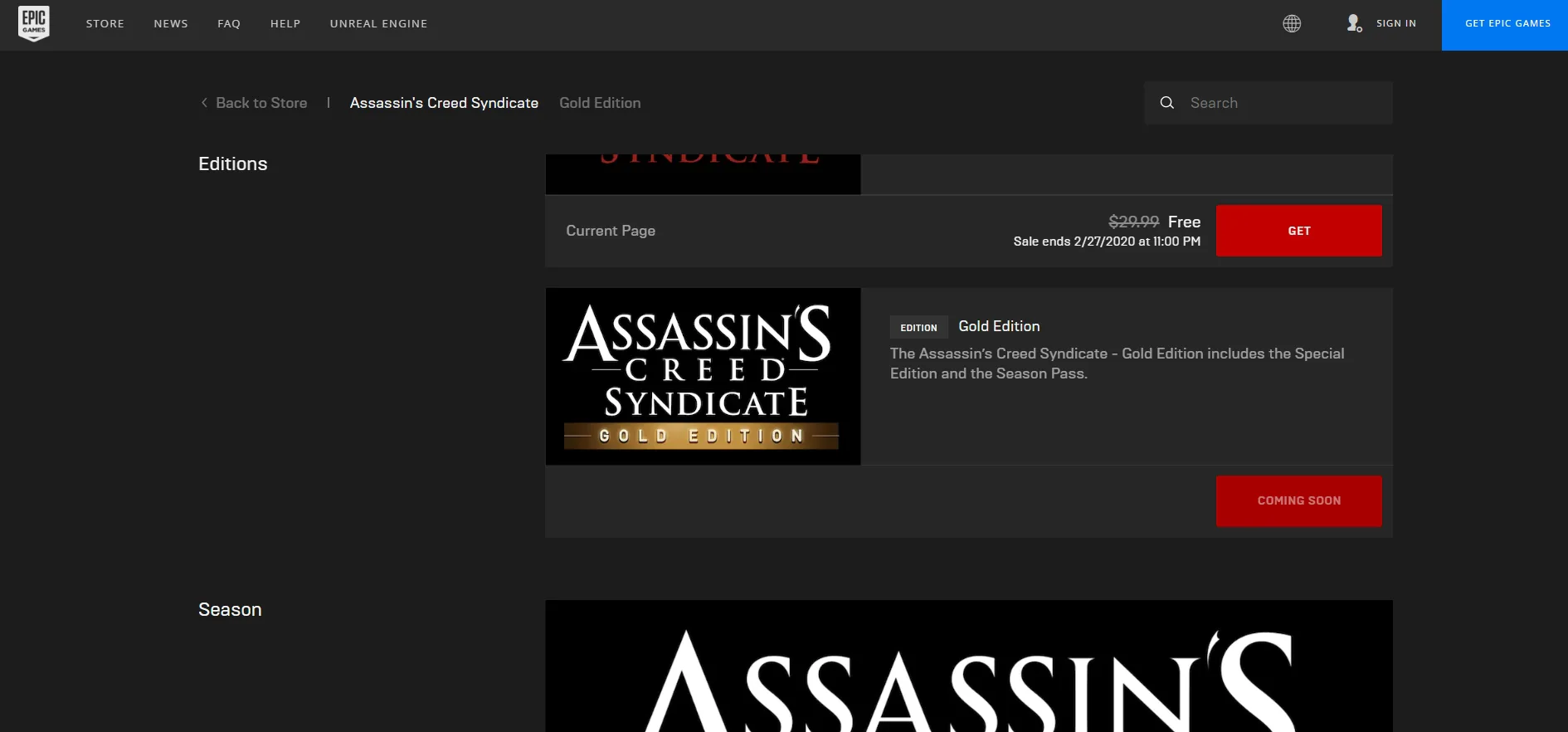
Task: Click the EDITION tag badge
Action: coord(919,327)
